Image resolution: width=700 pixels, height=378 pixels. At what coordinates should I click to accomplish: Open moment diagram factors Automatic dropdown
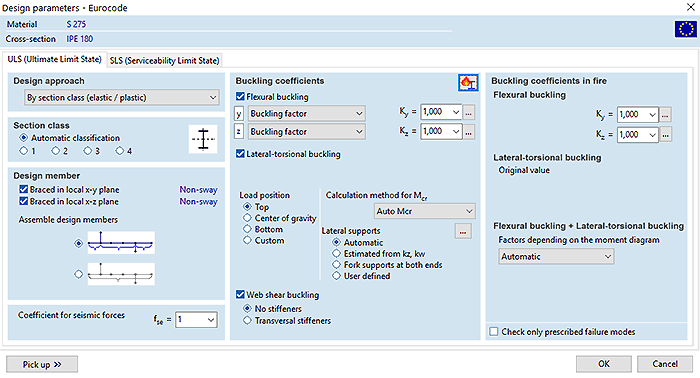click(556, 257)
